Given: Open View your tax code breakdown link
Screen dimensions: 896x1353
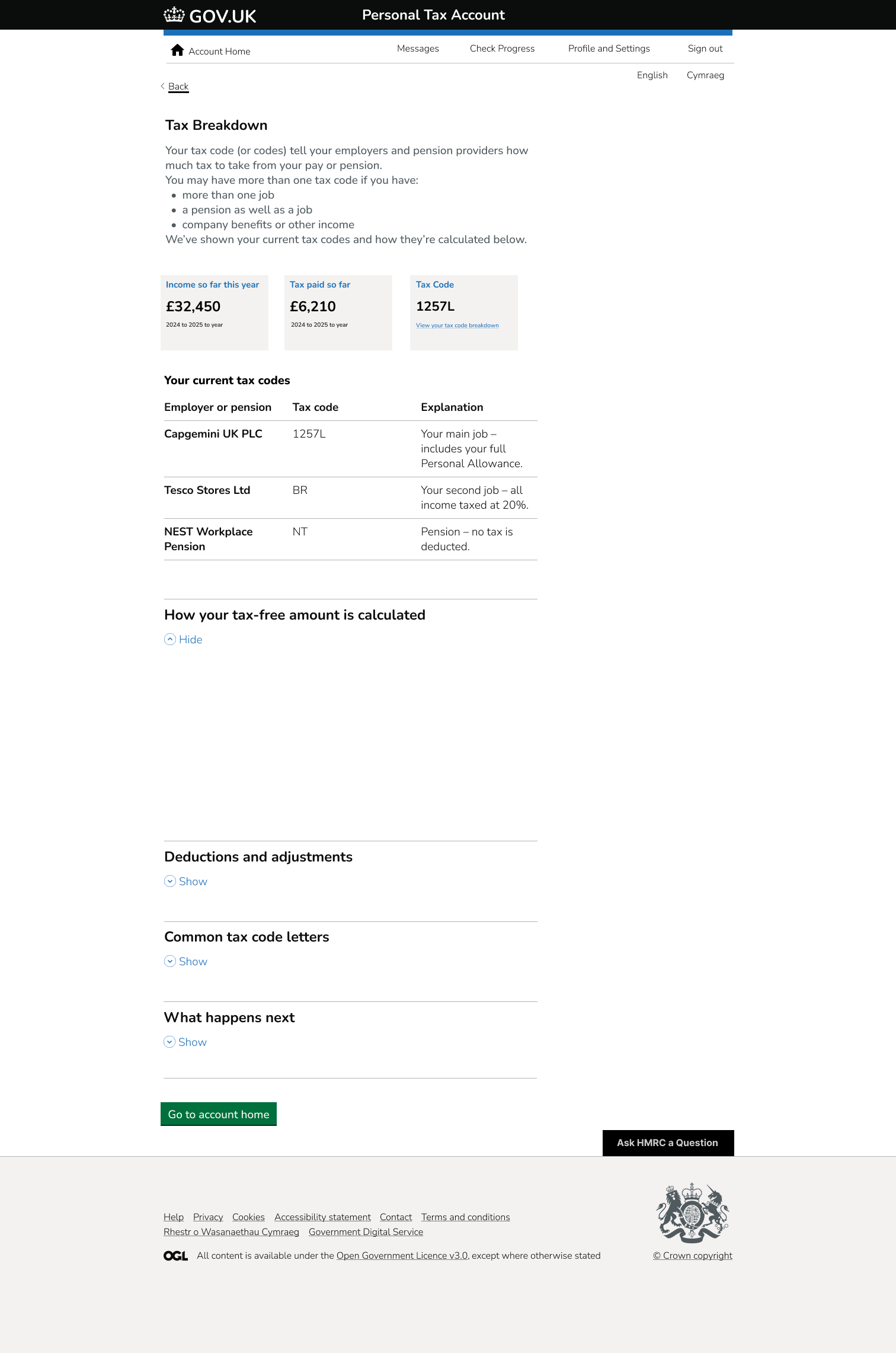Looking at the screenshot, I should tap(457, 326).
